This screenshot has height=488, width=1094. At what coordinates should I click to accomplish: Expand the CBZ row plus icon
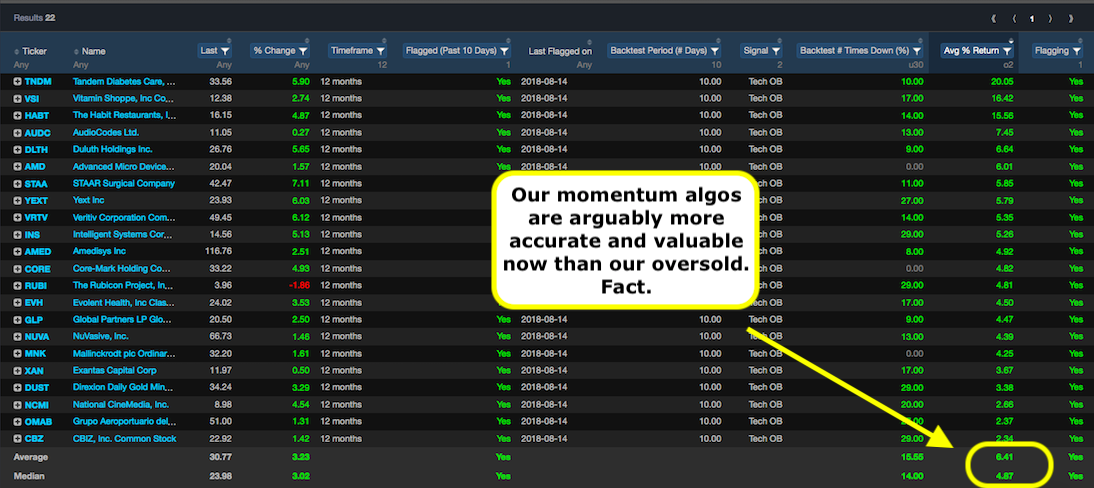click(17, 438)
